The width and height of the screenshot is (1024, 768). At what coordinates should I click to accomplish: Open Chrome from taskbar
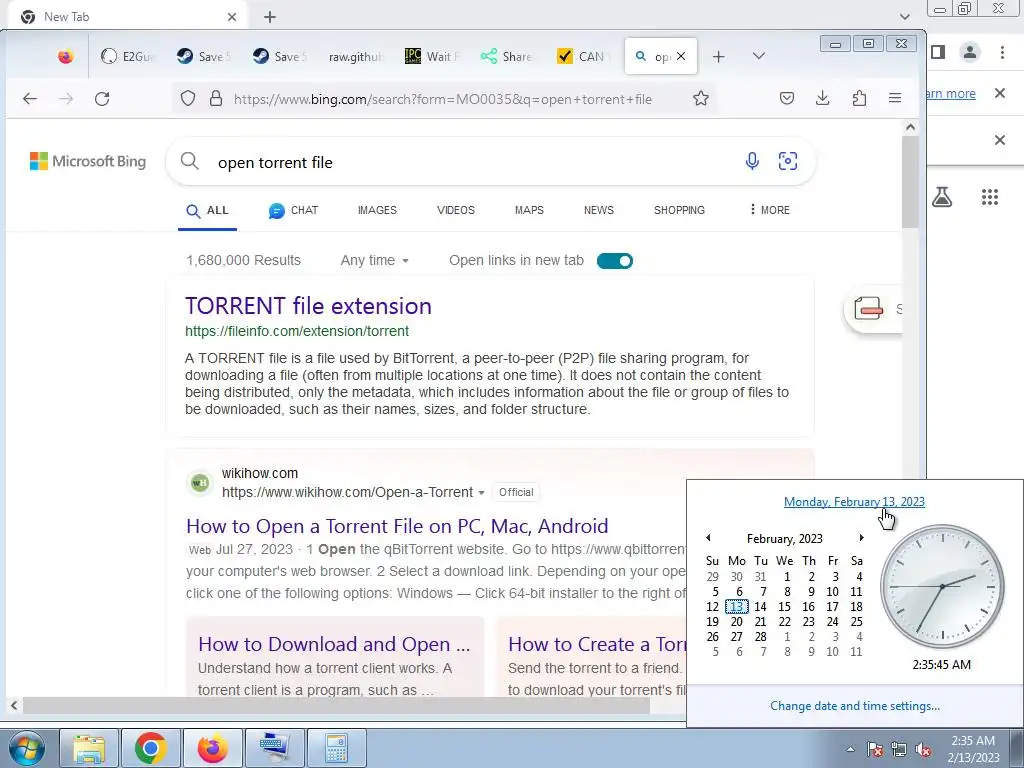tap(150, 748)
